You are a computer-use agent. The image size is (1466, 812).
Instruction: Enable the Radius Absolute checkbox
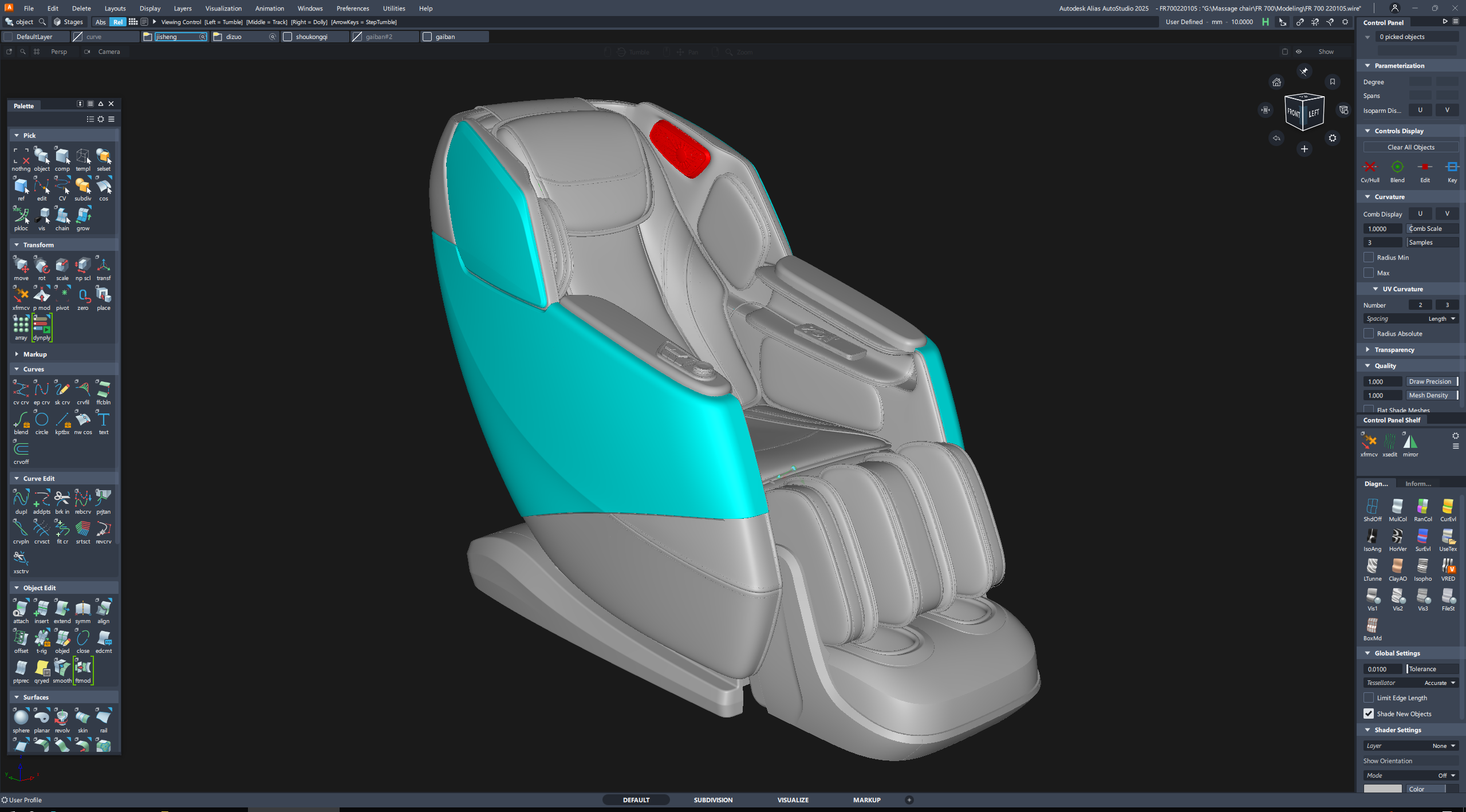[1369, 333]
